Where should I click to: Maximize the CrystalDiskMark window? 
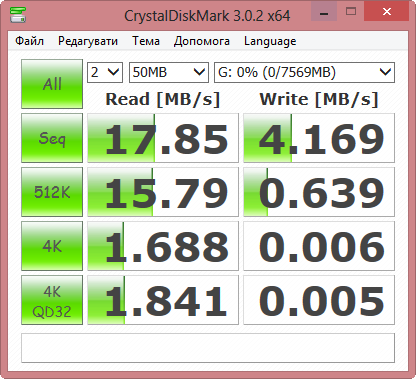coord(351,11)
